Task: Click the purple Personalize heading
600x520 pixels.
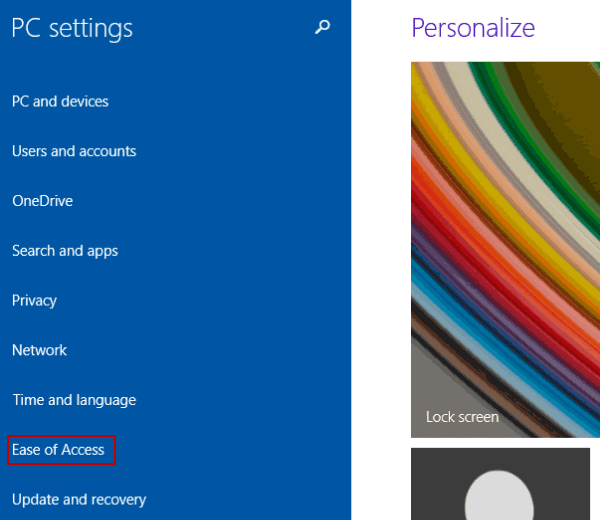Action: click(473, 28)
